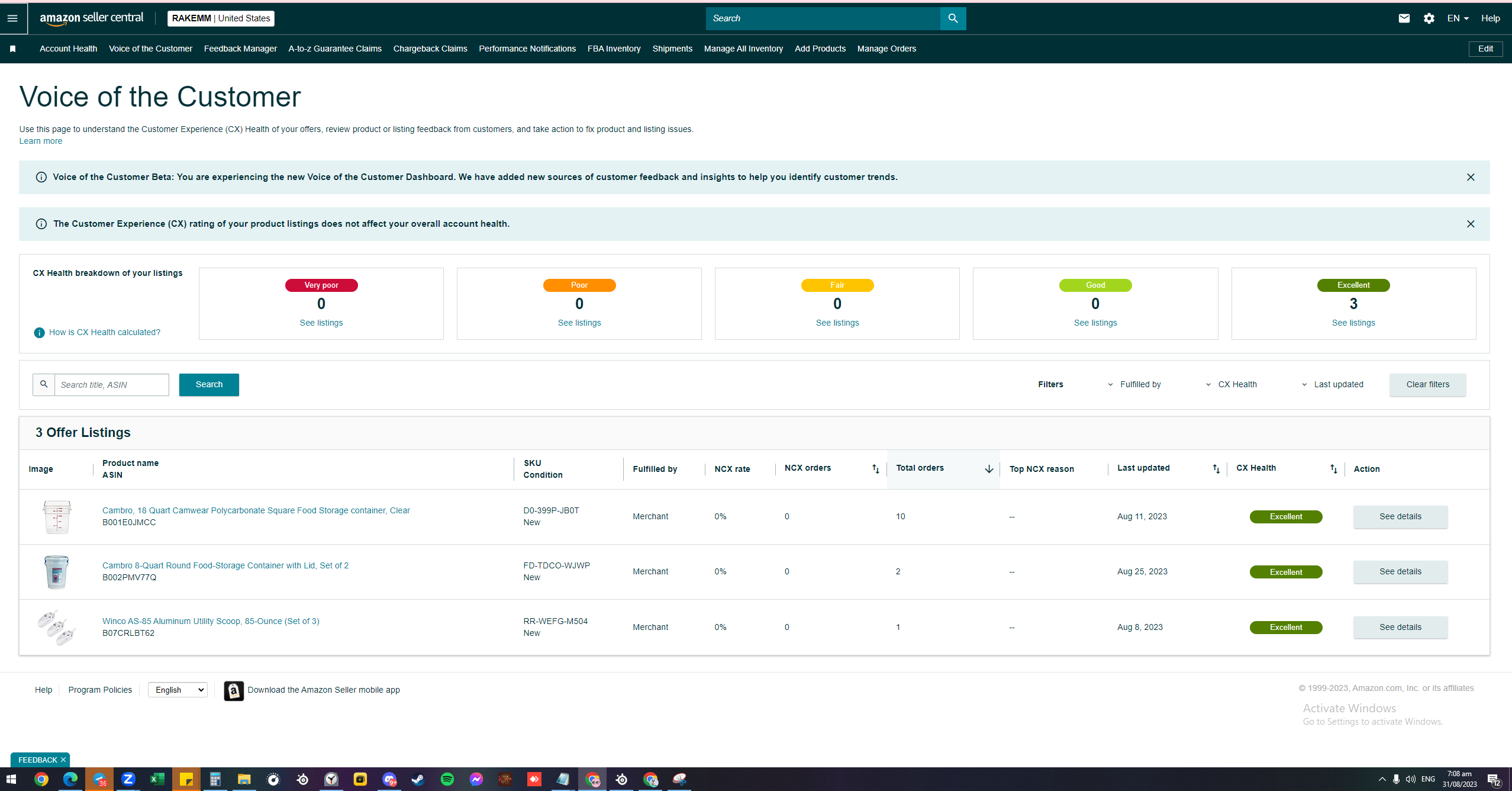Sort by Total orders descending arrow

(988, 469)
